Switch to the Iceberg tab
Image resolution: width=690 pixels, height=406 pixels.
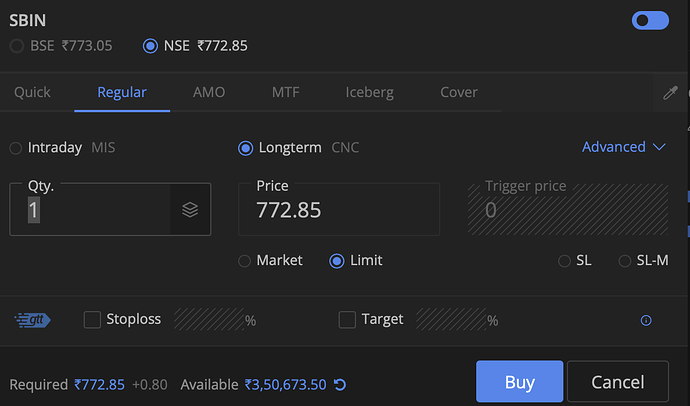tap(370, 92)
